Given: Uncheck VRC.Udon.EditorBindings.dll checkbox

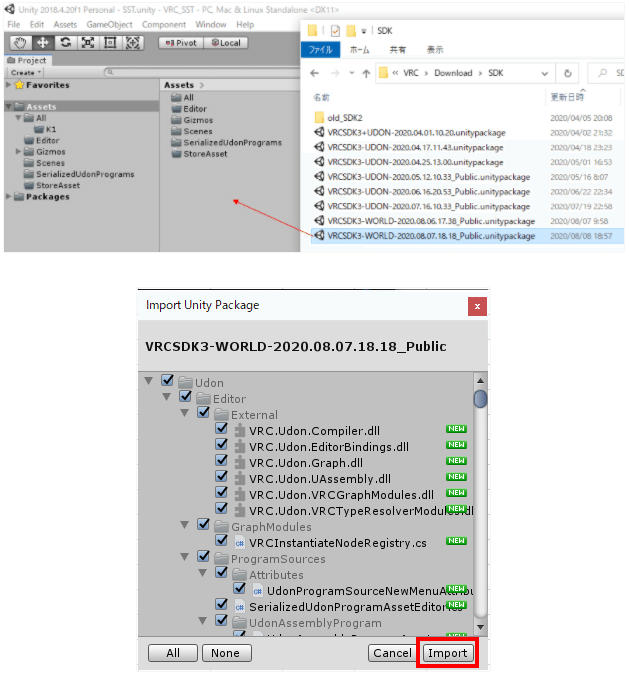Looking at the screenshot, I should tap(221, 444).
